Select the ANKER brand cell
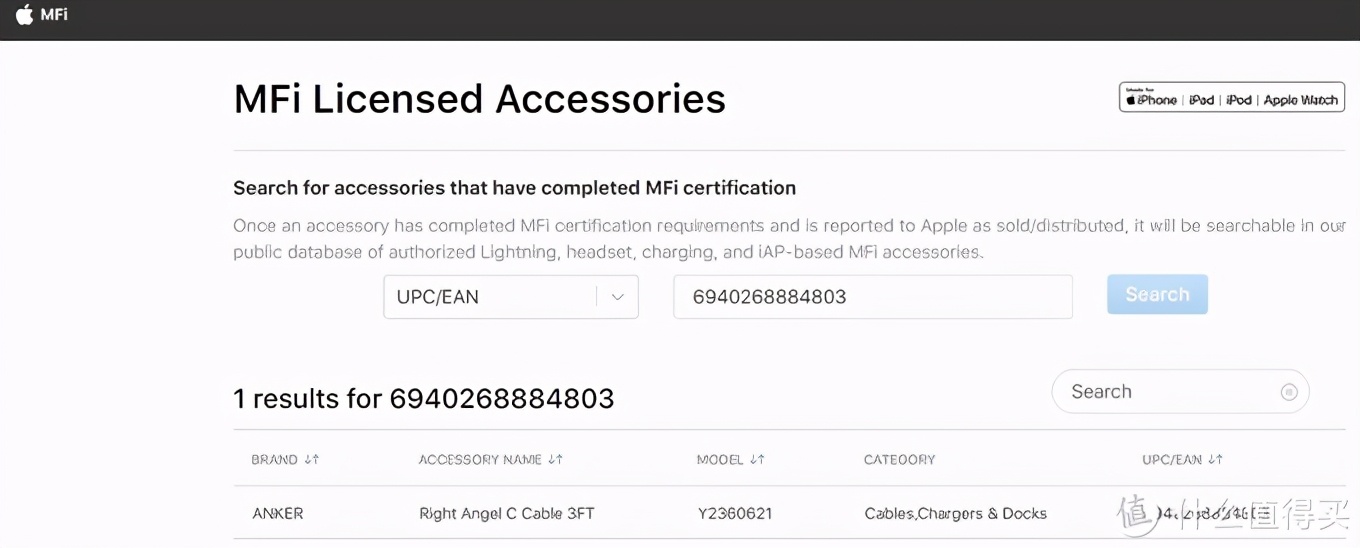The height and width of the screenshot is (548, 1360). coord(278,514)
